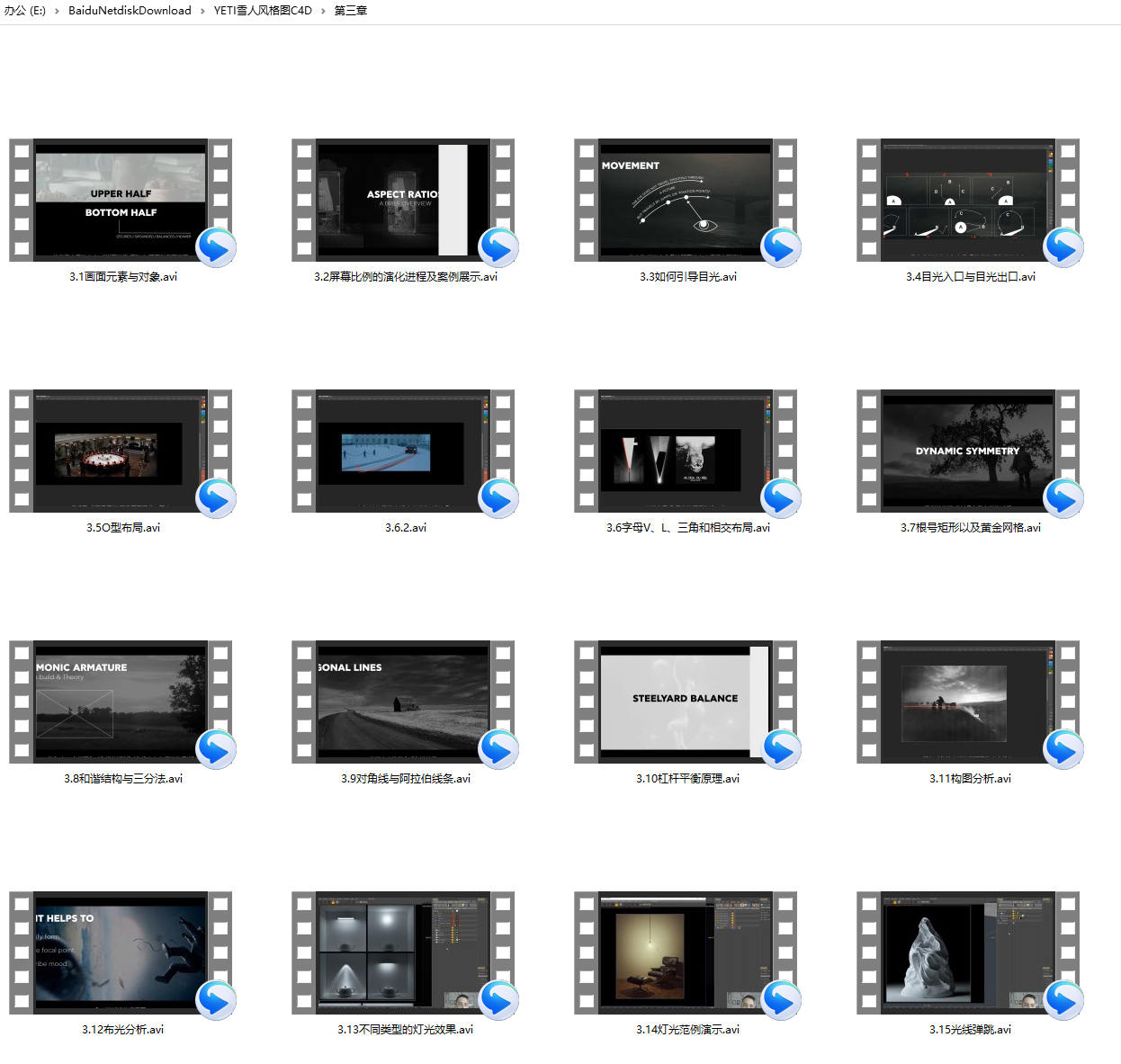Viewport: 1121px width, 1064px height.
Task: Click the file name 3.14灯光范例演示.avi
Action: click(x=687, y=1030)
